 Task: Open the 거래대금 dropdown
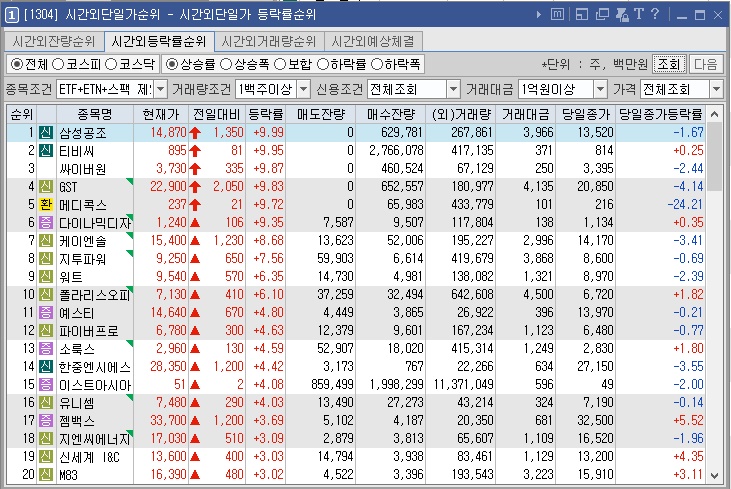coord(600,89)
